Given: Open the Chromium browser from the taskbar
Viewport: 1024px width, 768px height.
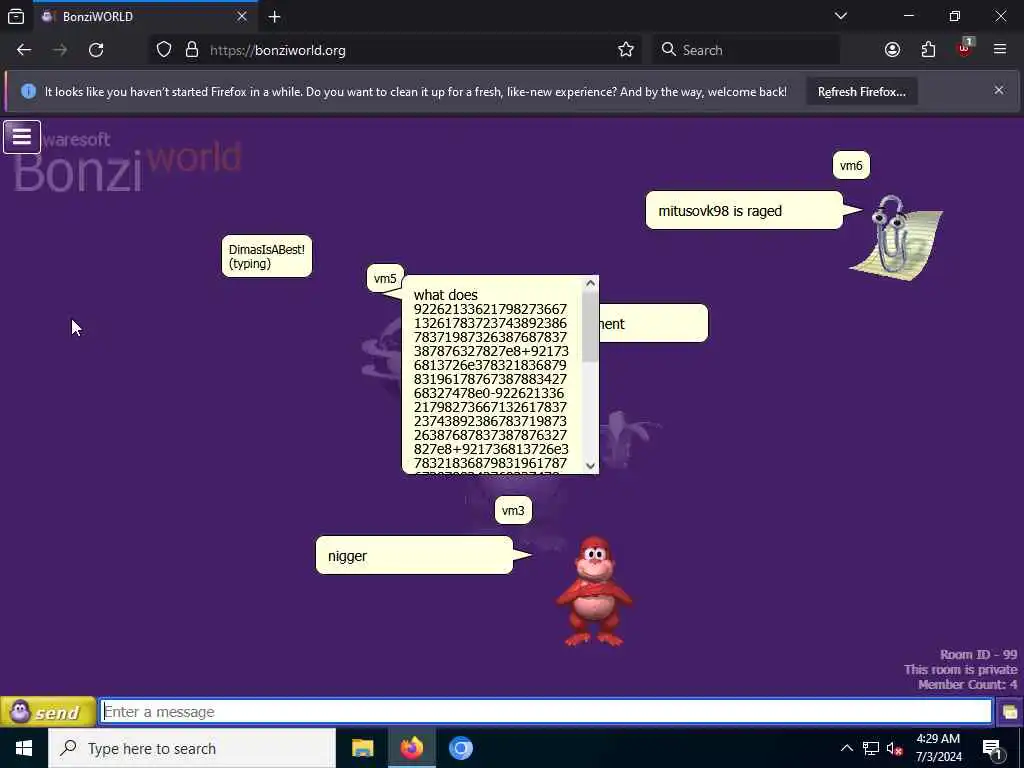Looking at the screenshot, I should [x=460, y=748].
